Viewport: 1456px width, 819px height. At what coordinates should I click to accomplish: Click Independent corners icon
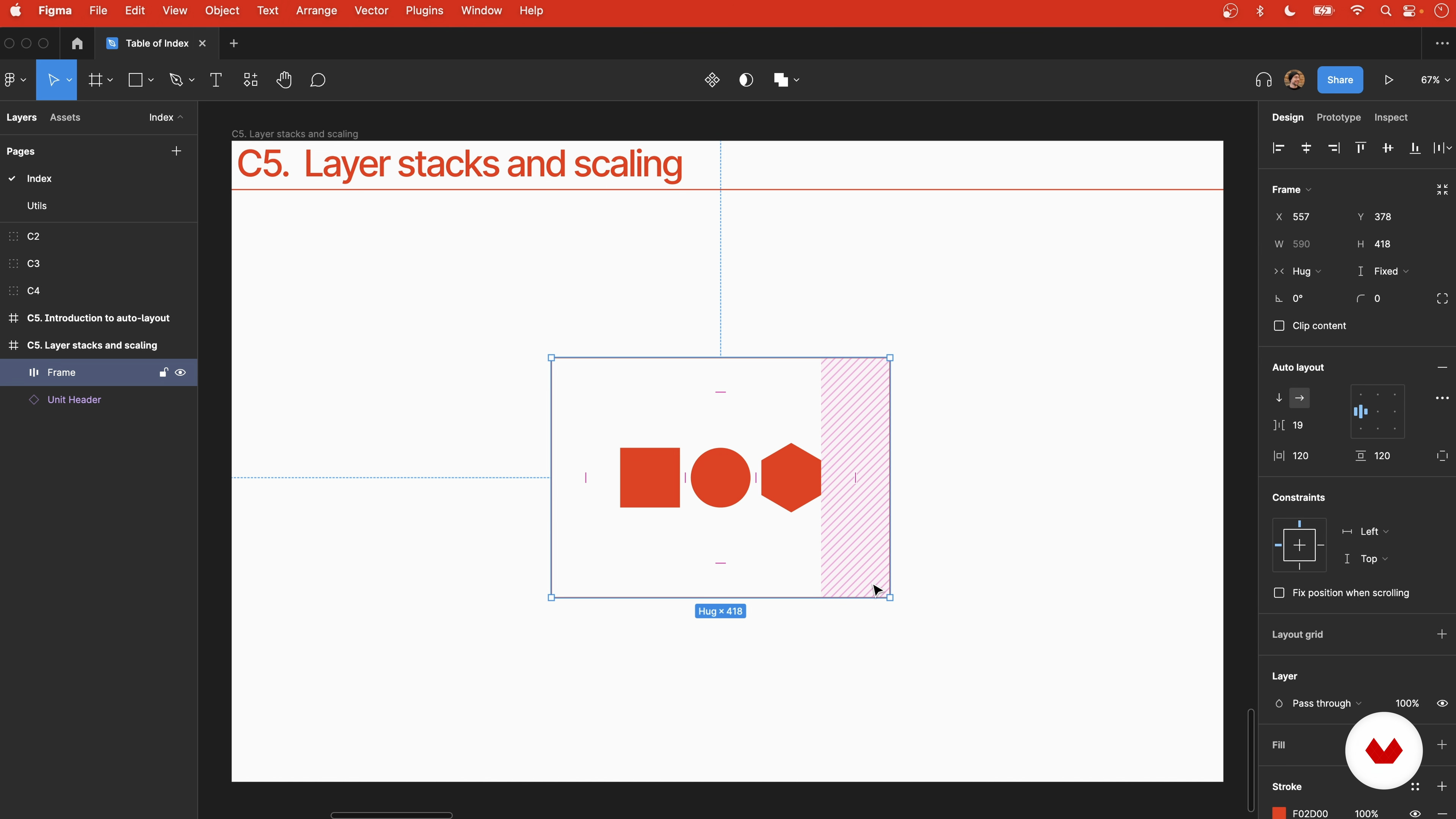pos(1442,298)
